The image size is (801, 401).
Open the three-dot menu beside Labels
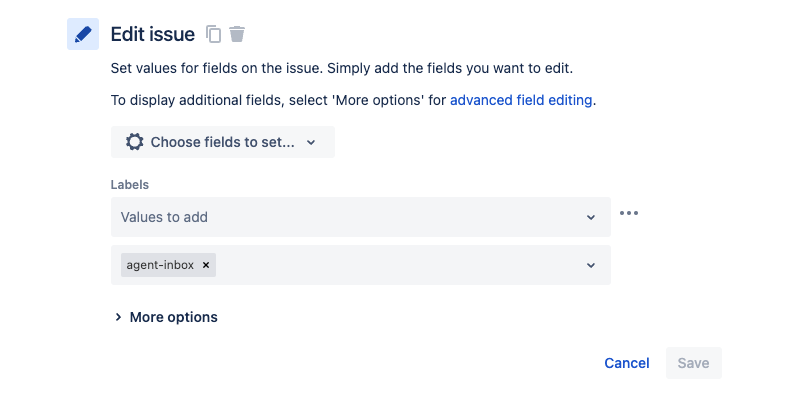629,213
